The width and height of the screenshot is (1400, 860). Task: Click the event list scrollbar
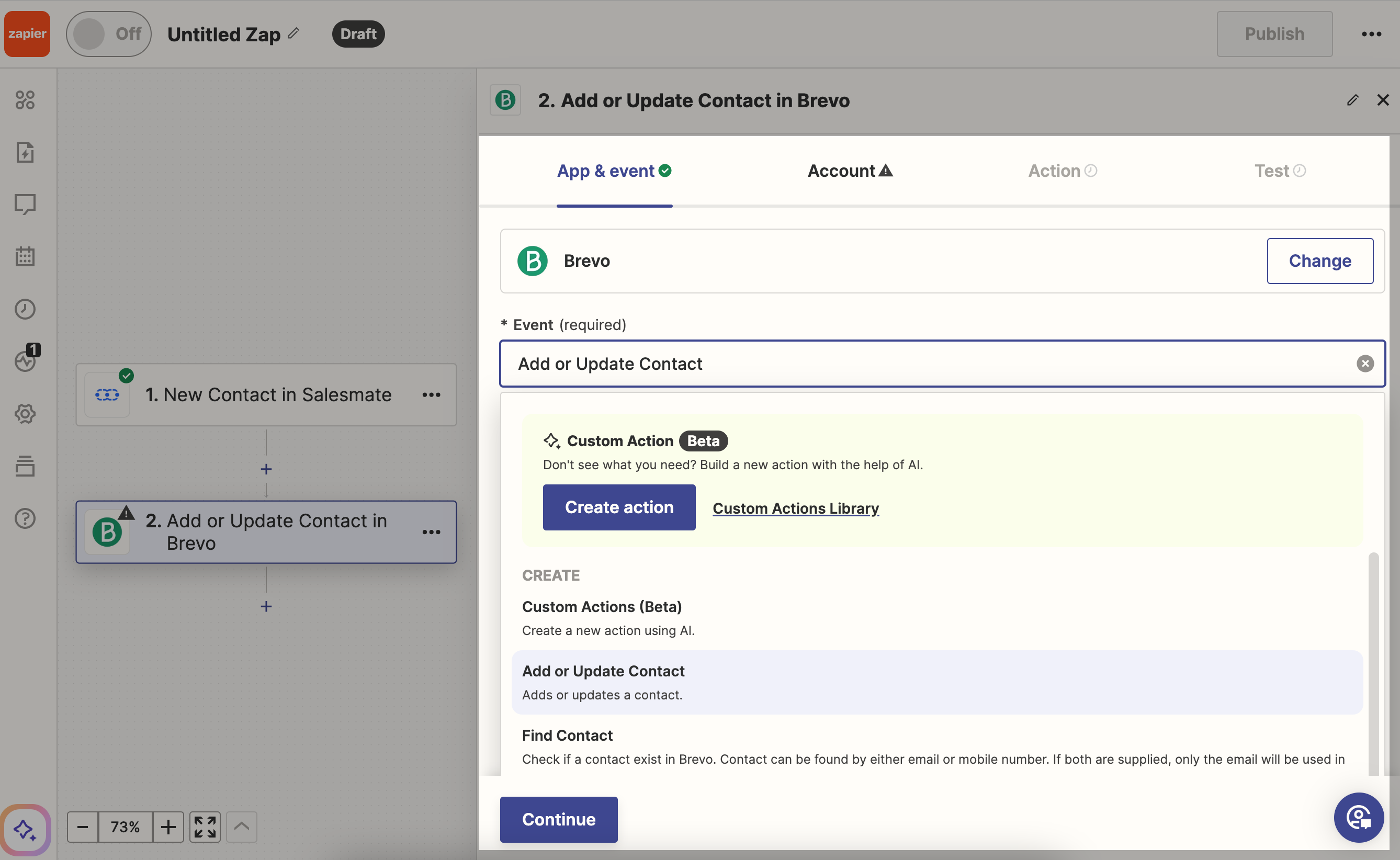tap(1373, 663)
